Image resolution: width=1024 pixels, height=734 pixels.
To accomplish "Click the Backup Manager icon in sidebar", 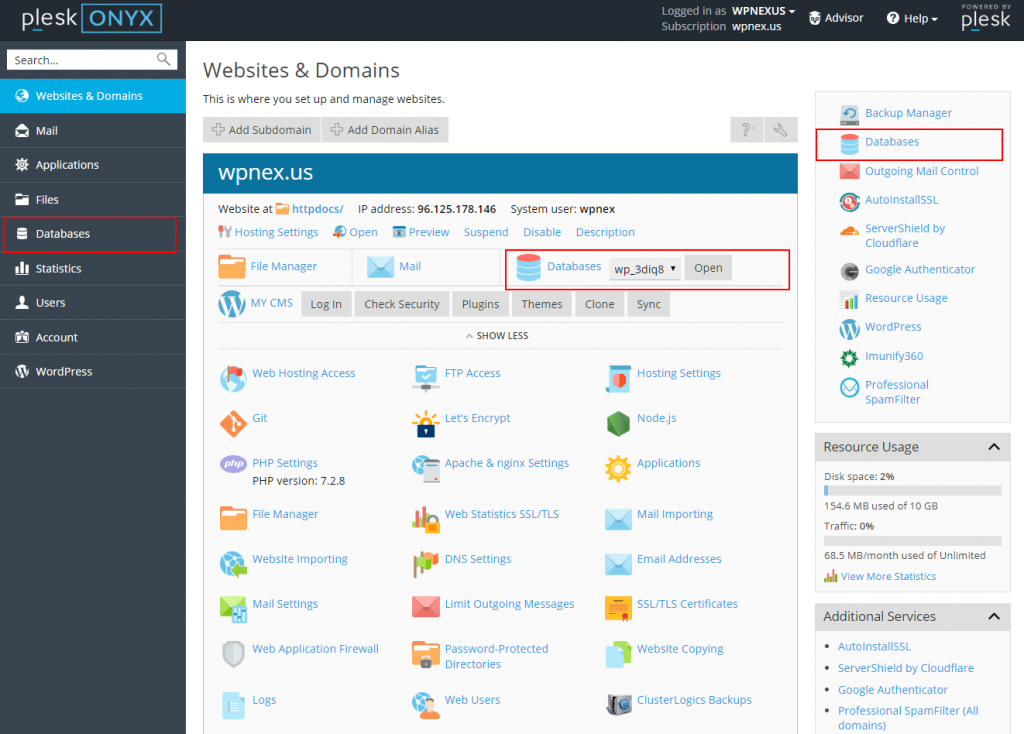I will (x=849, y=114).
